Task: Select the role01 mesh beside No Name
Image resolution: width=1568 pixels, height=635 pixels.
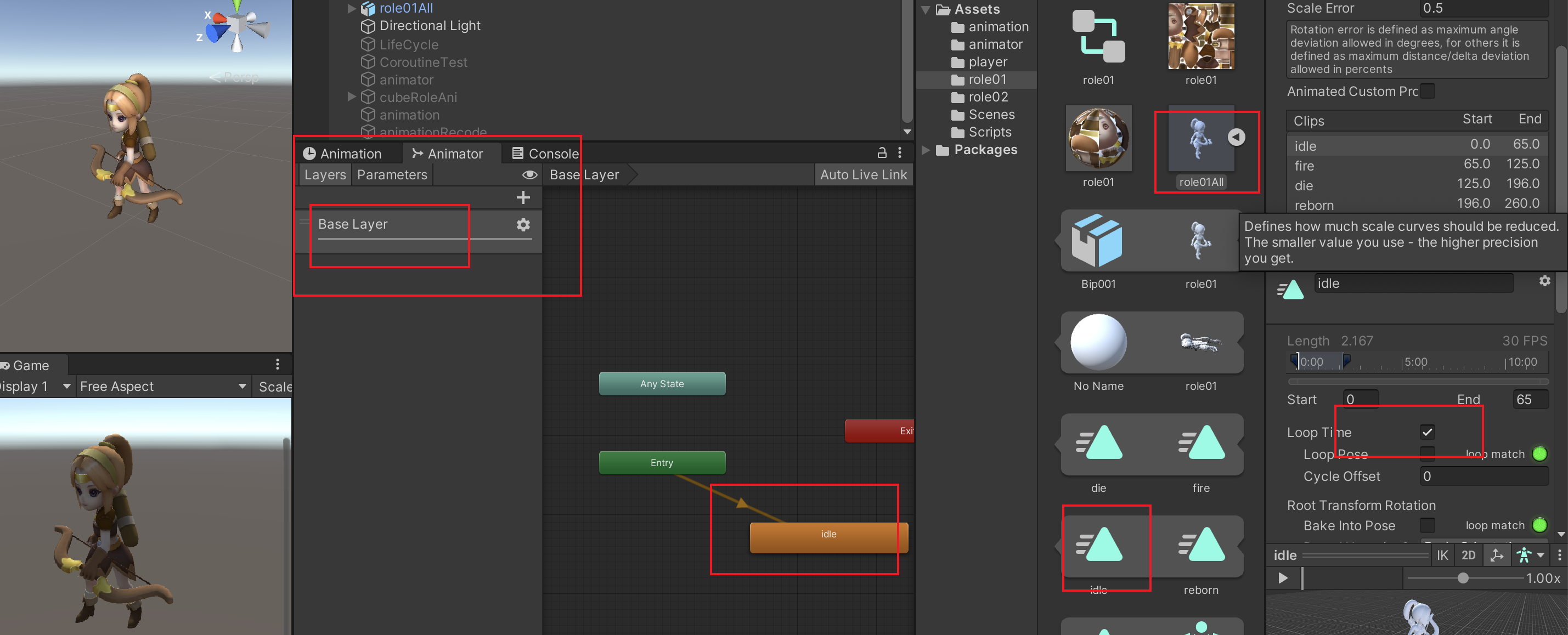Action: click(1200, 342)
